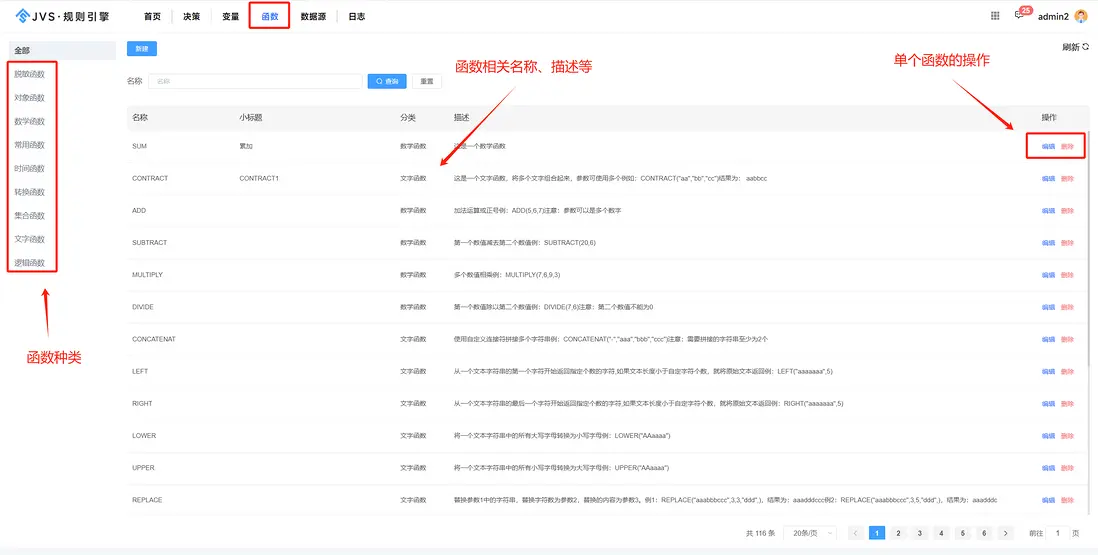The width and height of the screenshot is (1098, 555).
Task: Click the 分类 column header
Action: point(408,118)
